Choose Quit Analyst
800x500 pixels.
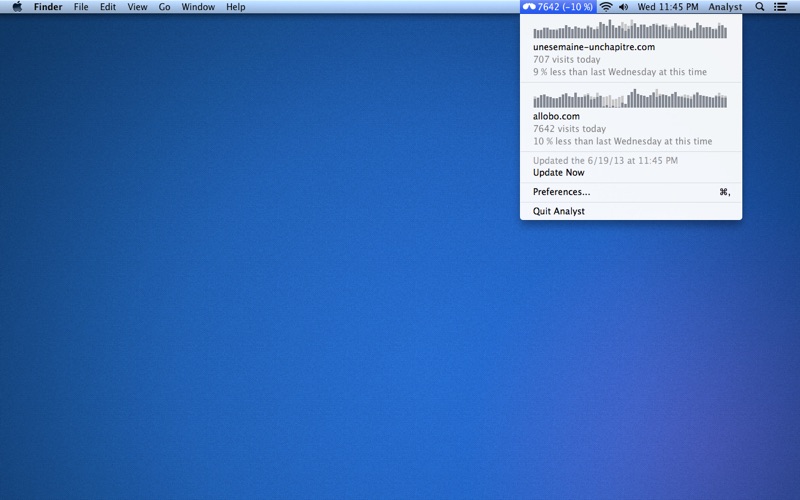tap(631, 211)
